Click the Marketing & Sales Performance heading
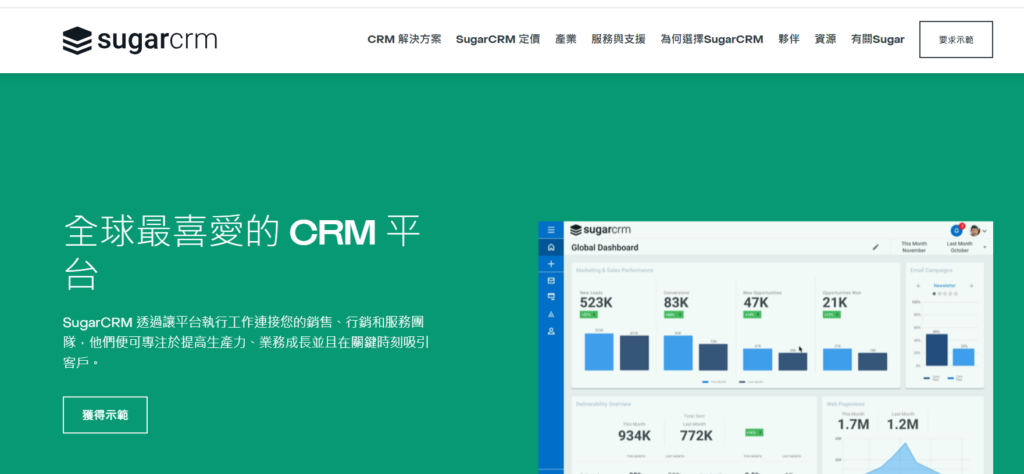This screenshot has height=474, width=1024. (x=615, y=270)
